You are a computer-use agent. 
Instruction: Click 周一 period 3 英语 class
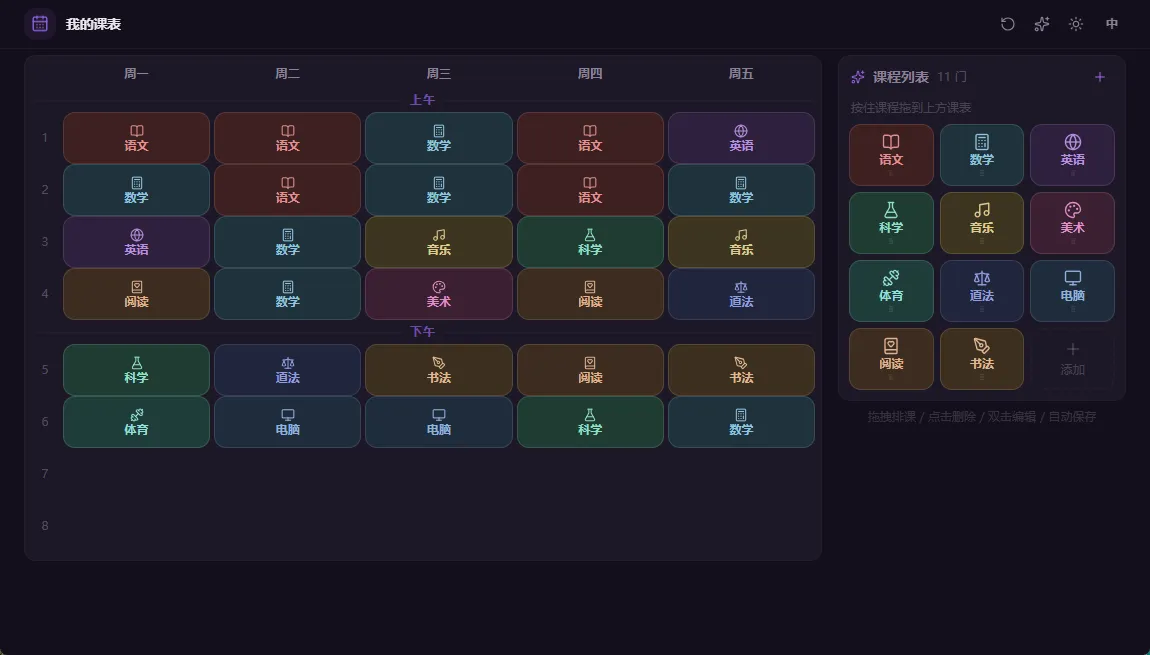pos(136,242)
